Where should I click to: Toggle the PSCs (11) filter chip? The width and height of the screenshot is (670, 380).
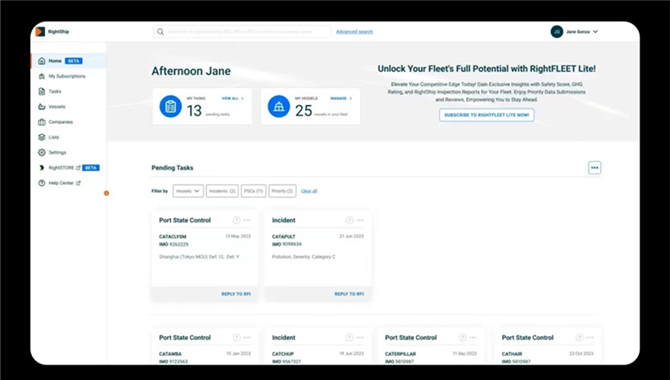[x=253, y=191]
